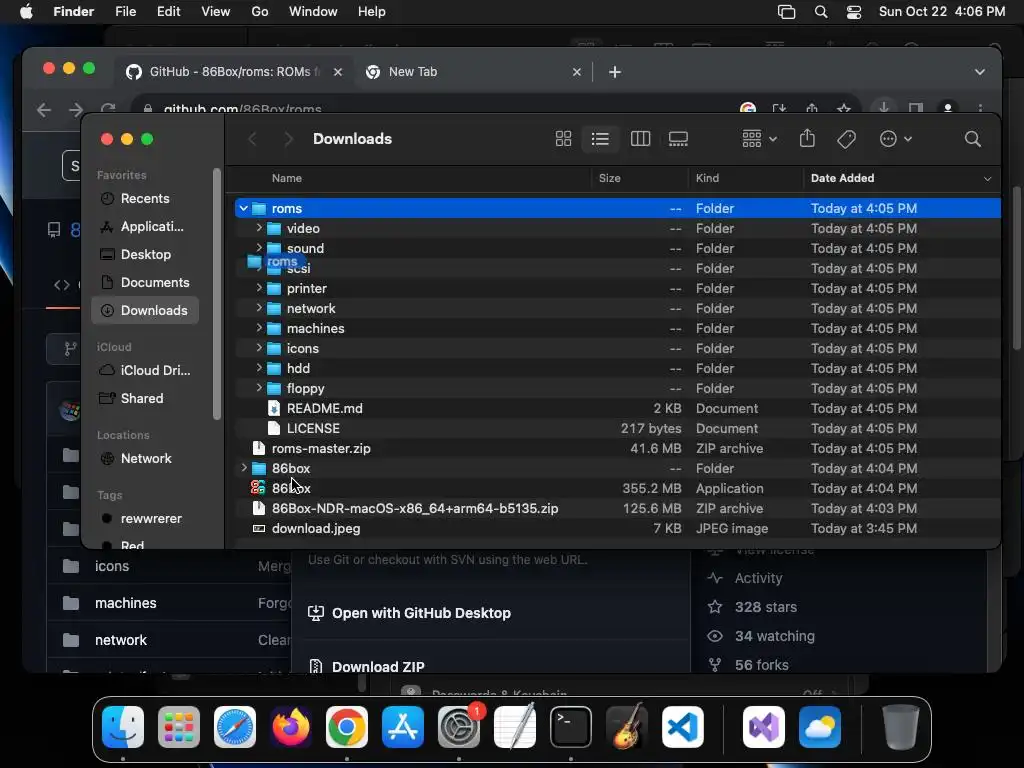Click Open with GitHub Desktop in Chrome
The width and height of the screenshot is (1024, 768).
click(x=409, y=613)
